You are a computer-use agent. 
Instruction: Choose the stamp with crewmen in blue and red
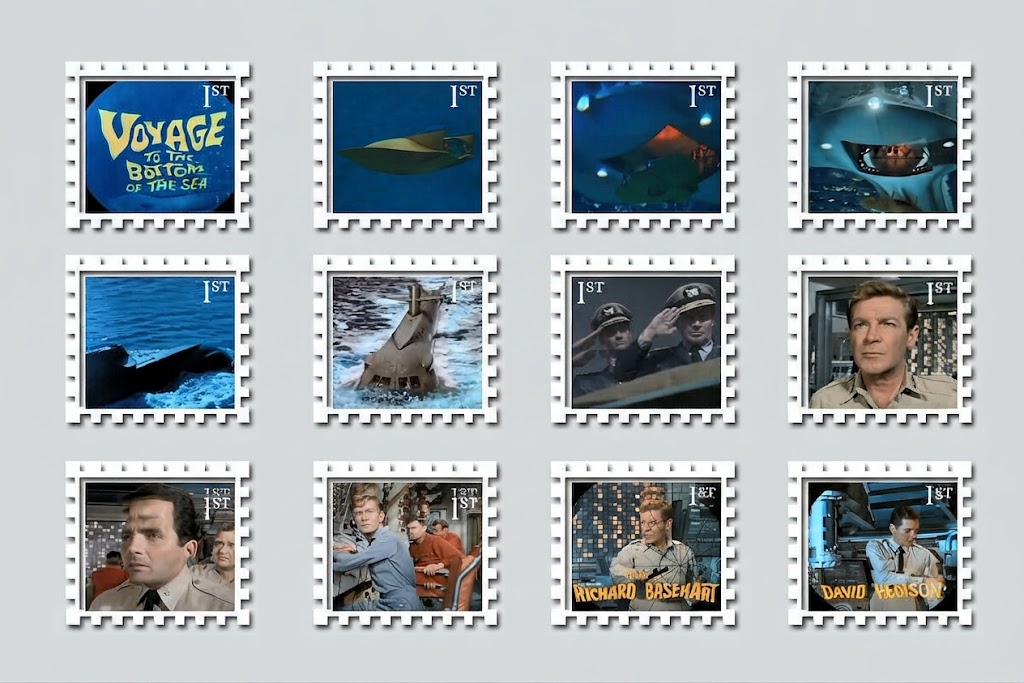point(406,545)
